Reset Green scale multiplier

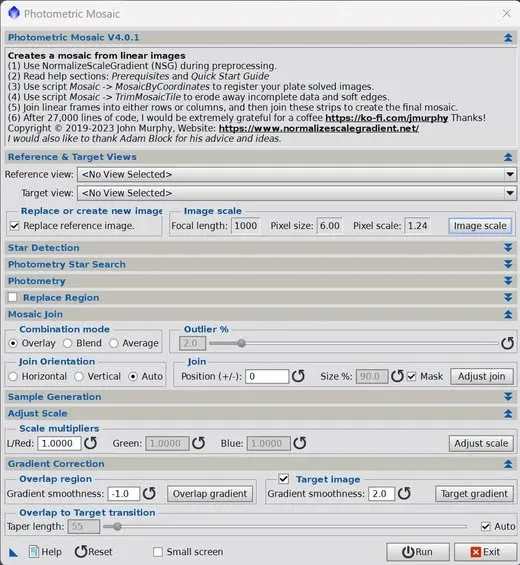pyautogui.click(x=199, y=443)
